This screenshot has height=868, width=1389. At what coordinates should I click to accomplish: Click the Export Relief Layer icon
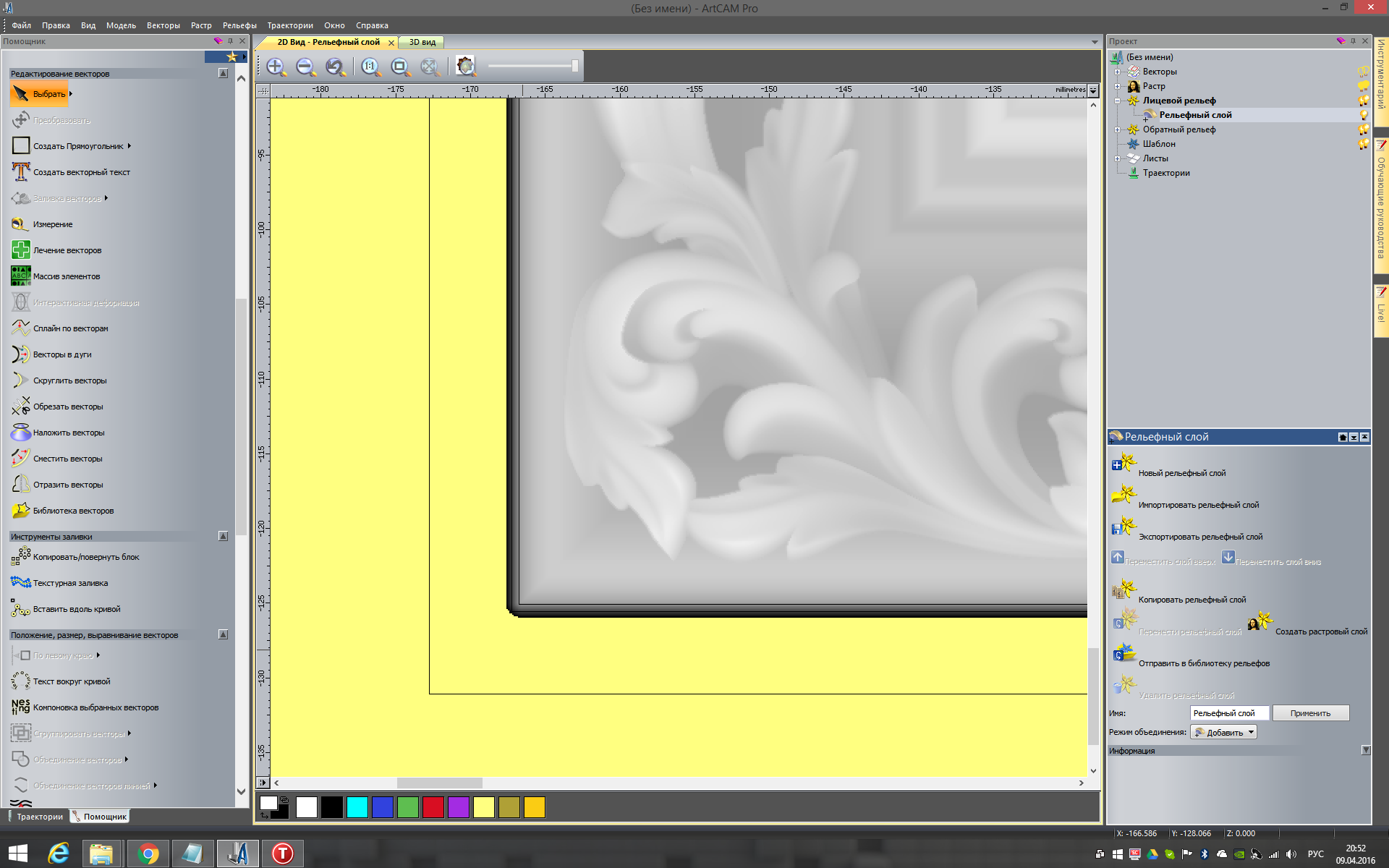click(1123, 527)
